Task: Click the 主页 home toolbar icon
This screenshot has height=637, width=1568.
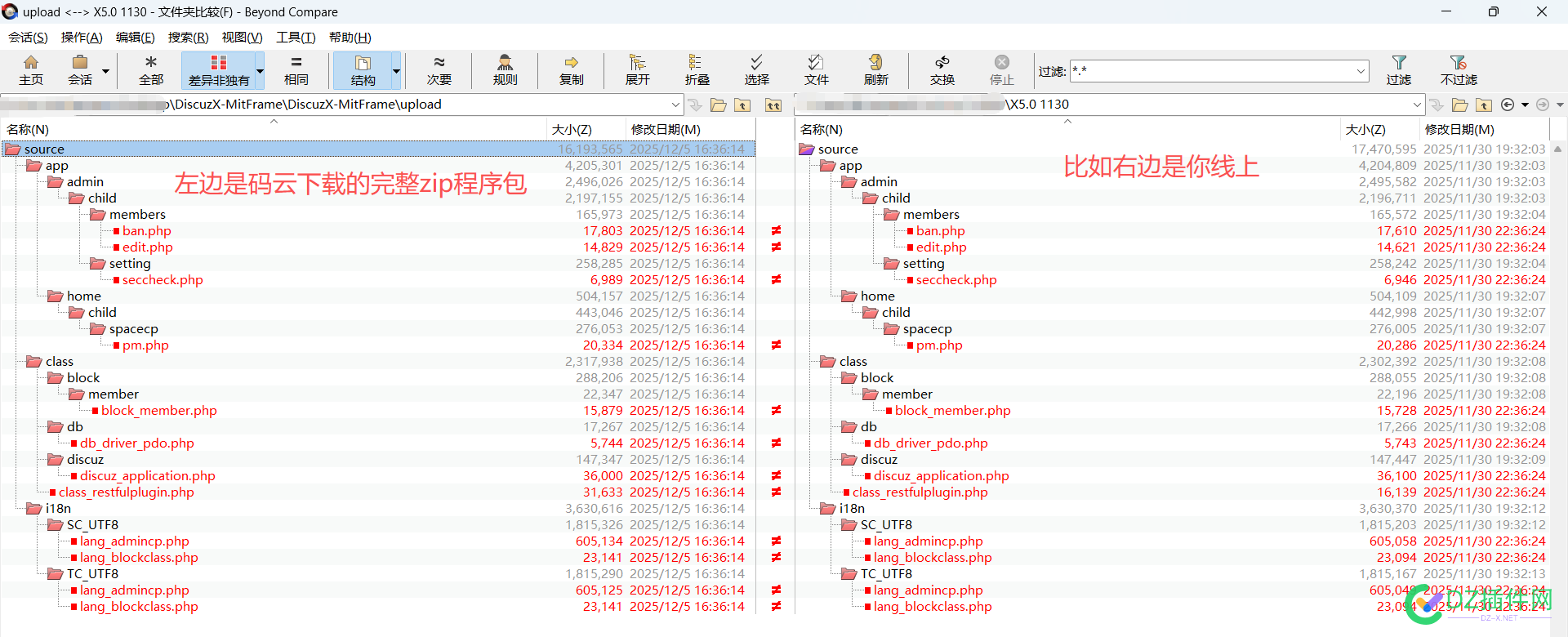Action: [31, 70]
